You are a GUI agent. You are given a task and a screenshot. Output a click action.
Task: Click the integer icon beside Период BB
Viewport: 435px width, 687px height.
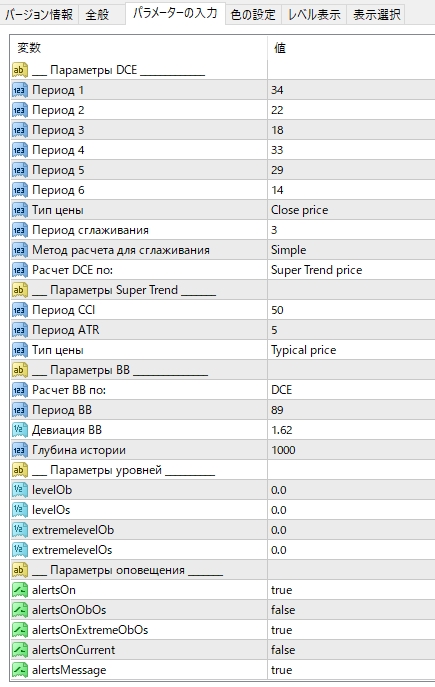(20, 410)
